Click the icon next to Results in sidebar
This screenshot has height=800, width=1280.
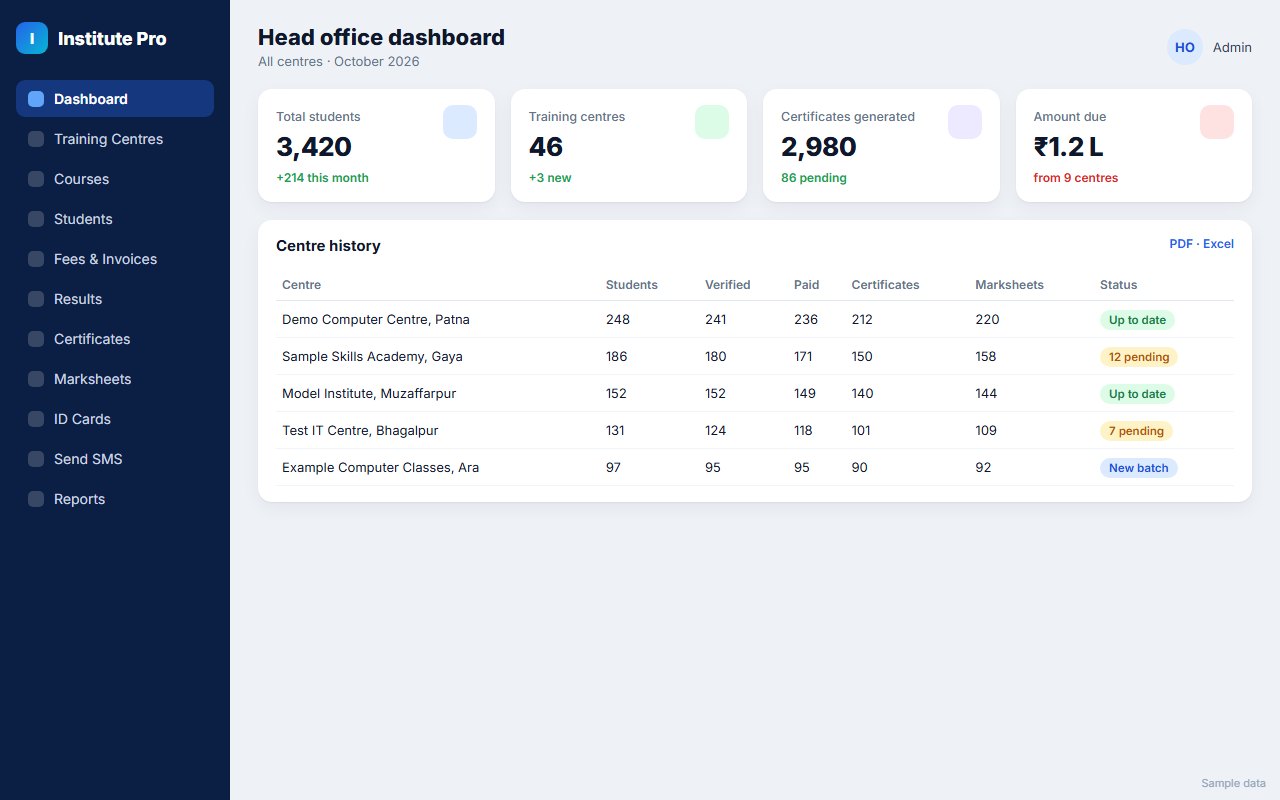[x=36, y=299]
